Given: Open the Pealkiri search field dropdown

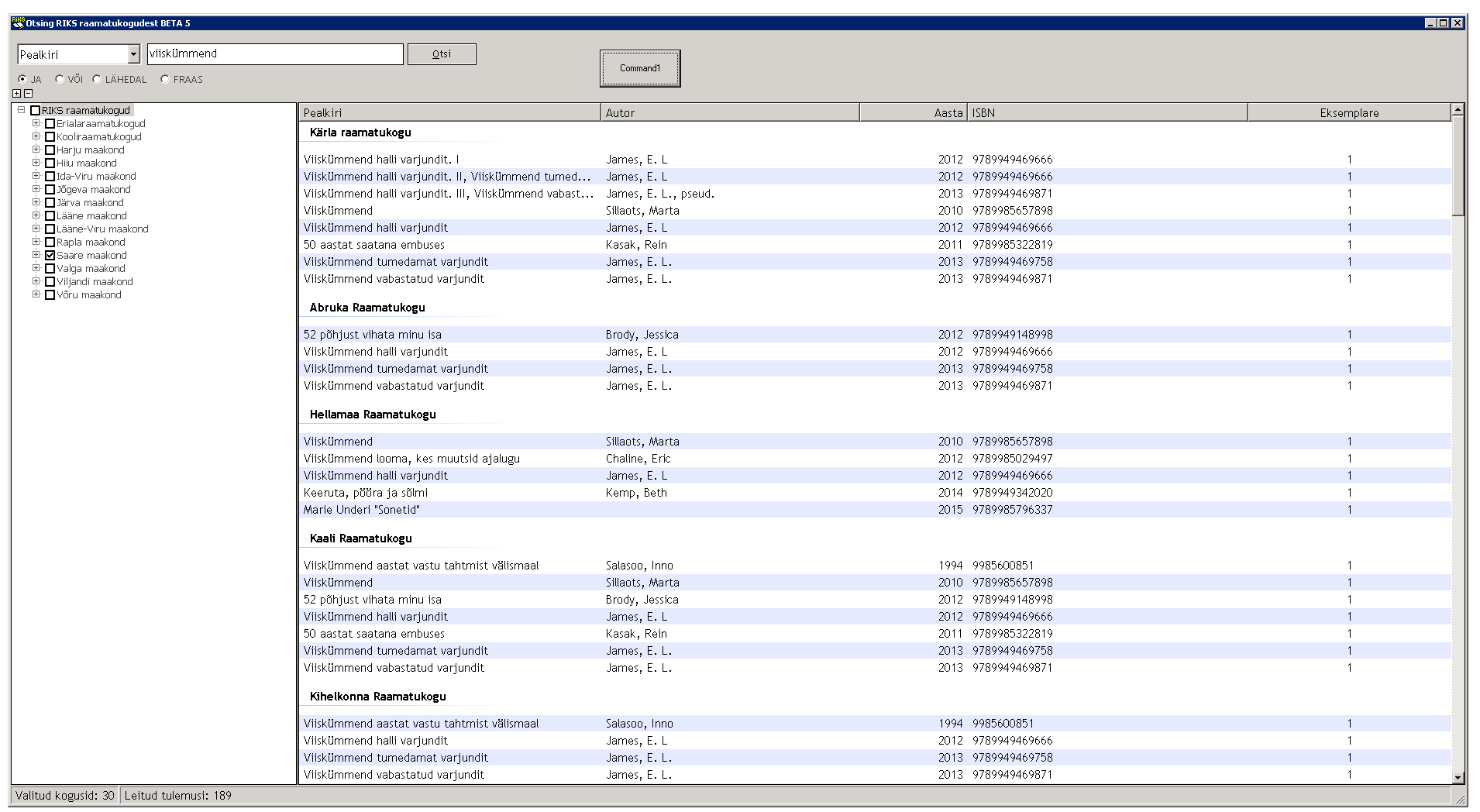Looking at the screenshot, I should pos(133,54).
